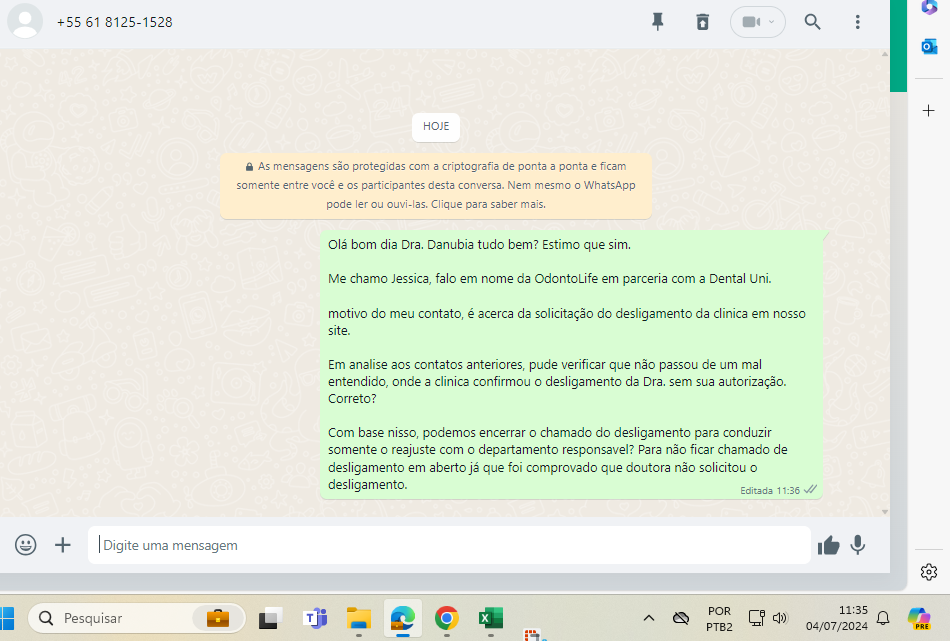Click the trash delete chat icon

702,22
